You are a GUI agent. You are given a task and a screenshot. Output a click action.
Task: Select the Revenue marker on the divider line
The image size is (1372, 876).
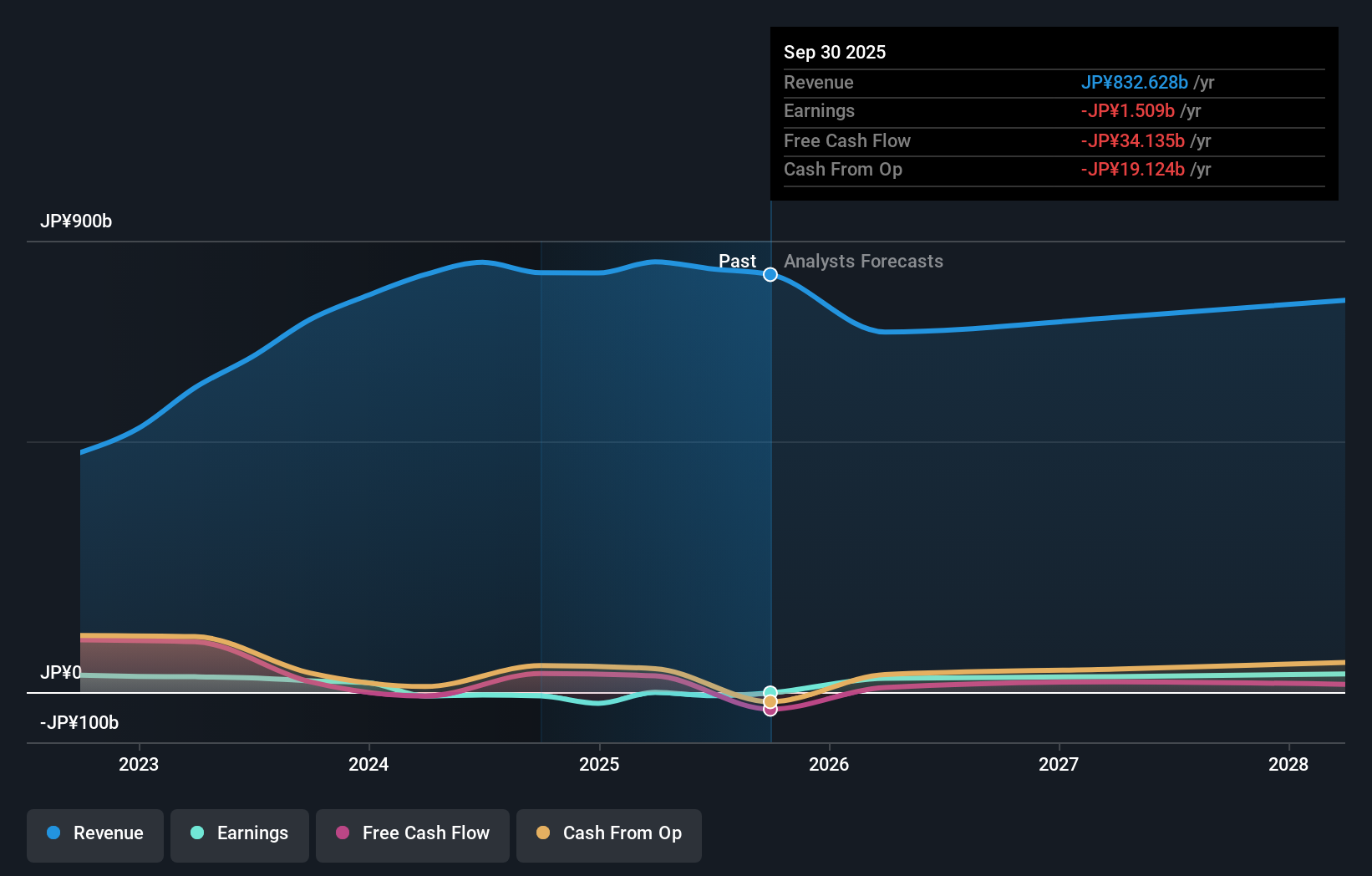click(770, 274)
